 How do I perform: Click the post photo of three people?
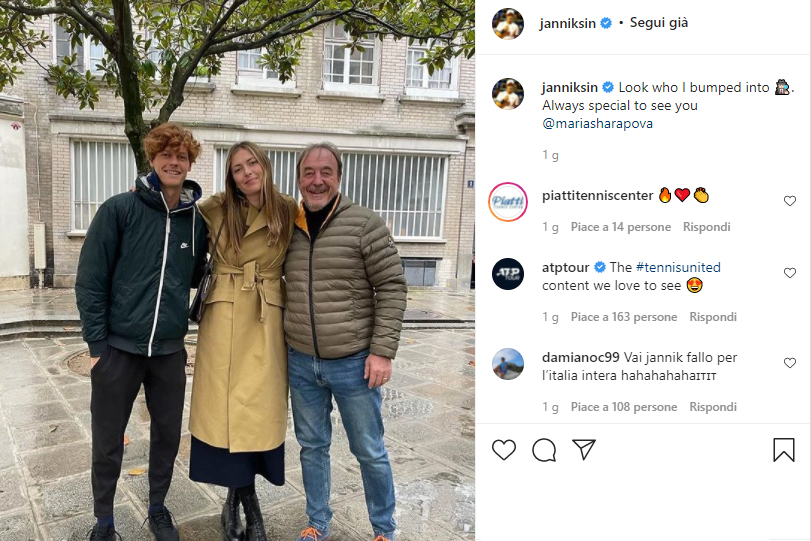(237, 270)
